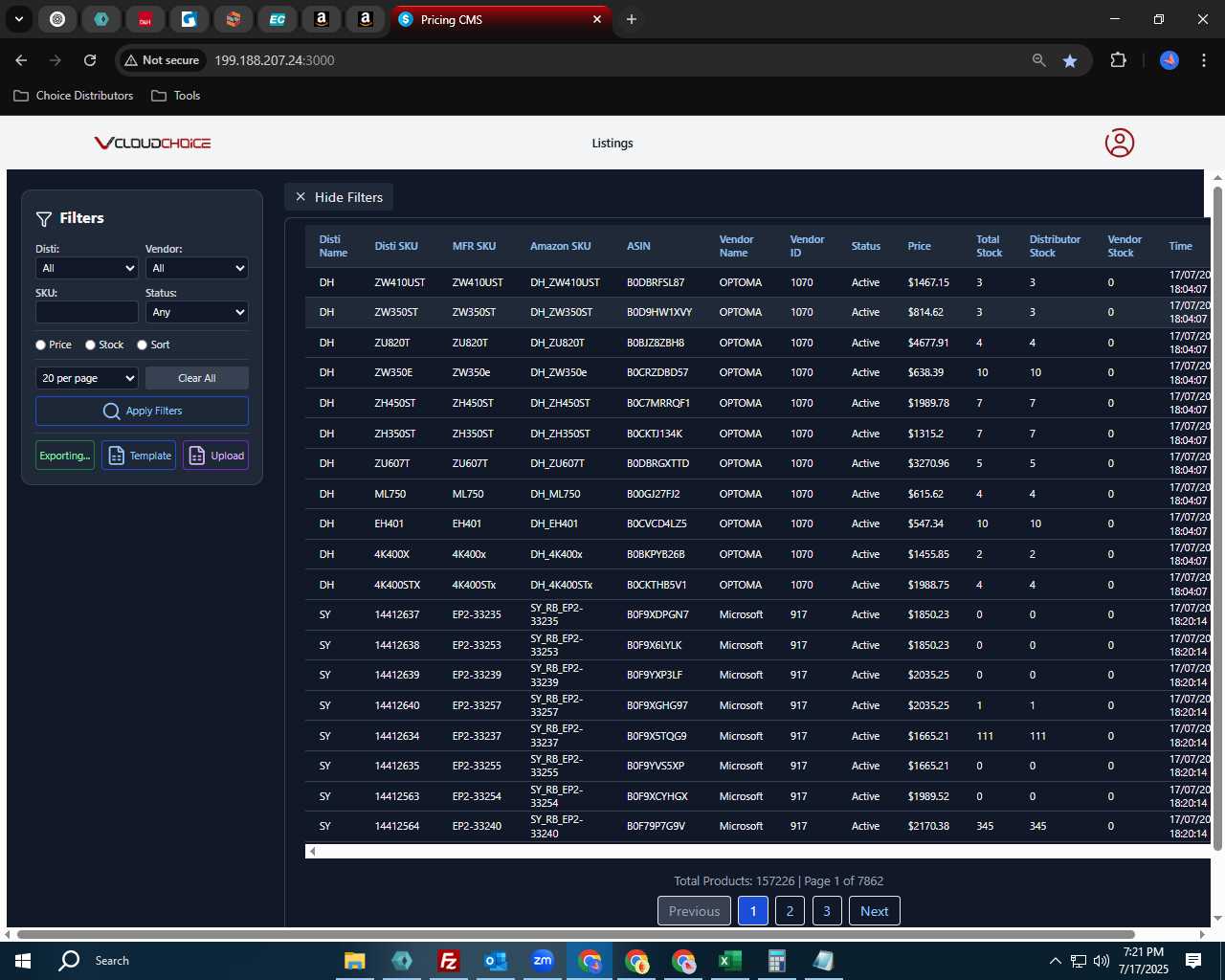
Task: Go to page 2
Action: pyautogui.click(x=790, y=911)
